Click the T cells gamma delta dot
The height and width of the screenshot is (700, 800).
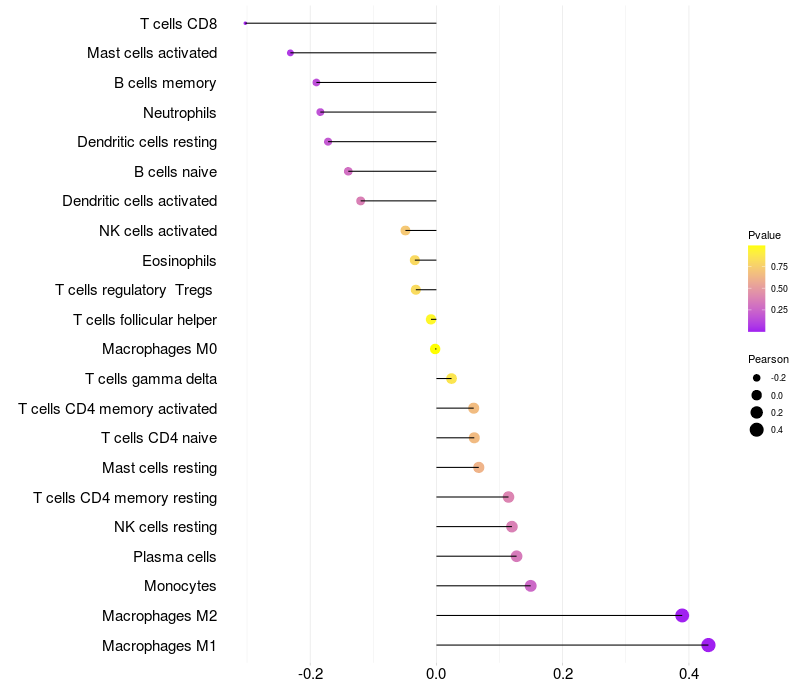click(452, 379)
